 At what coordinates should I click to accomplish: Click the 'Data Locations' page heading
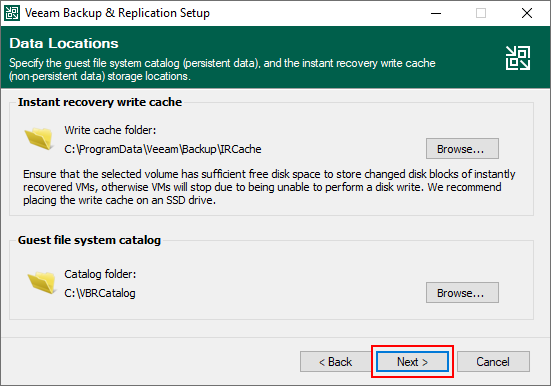tap(64, 43)
